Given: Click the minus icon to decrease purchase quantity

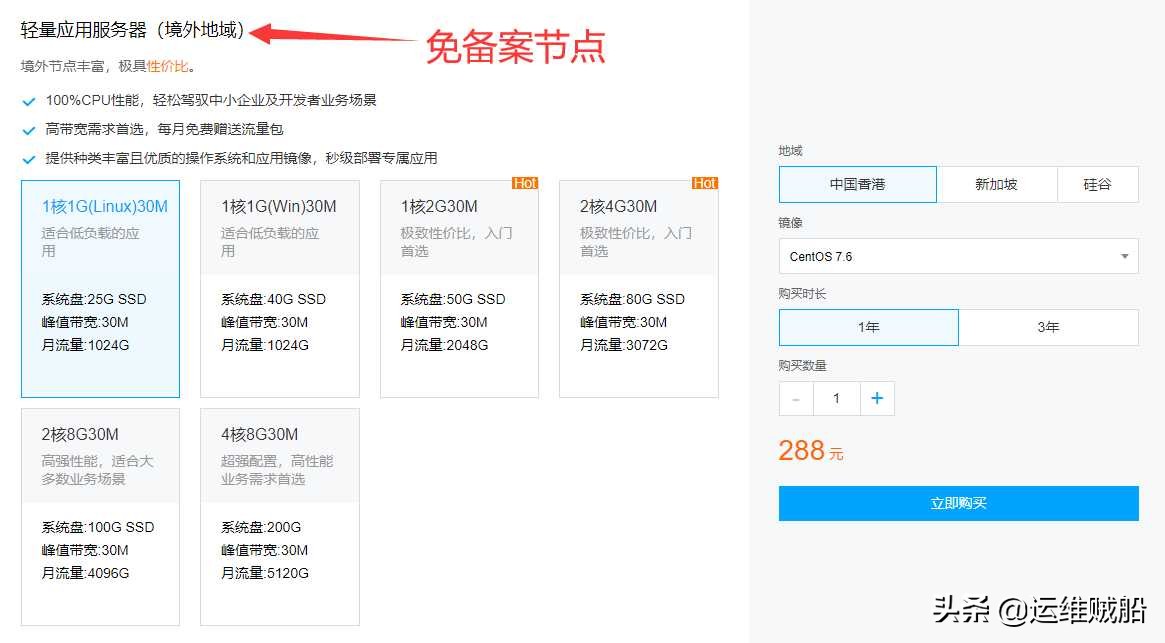Looking at the screenshot, I should click(x=795, y=398).
